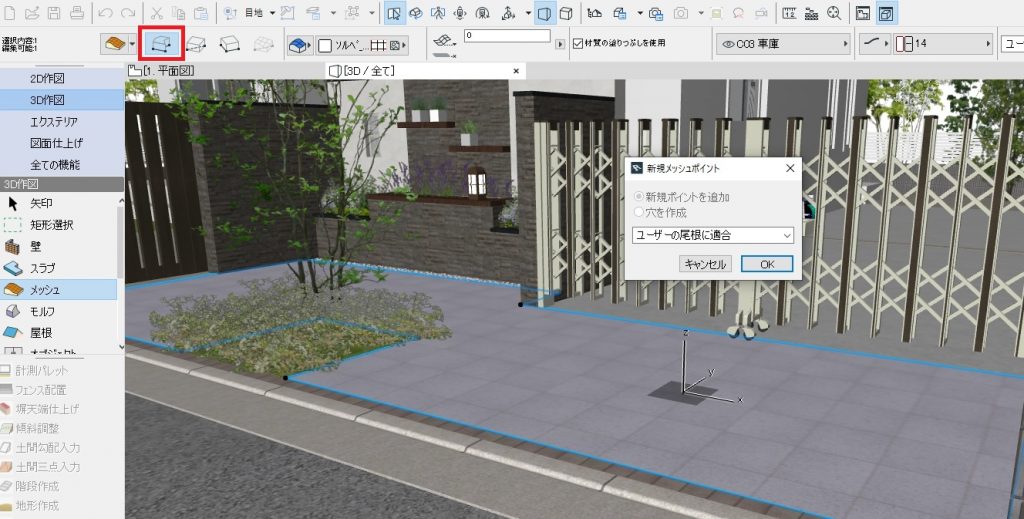Image resolution: width=1024 pixels, height=519 pixels.
Task: Open the C03 車庫 layer dropdown
Action: tap(783, 45)
